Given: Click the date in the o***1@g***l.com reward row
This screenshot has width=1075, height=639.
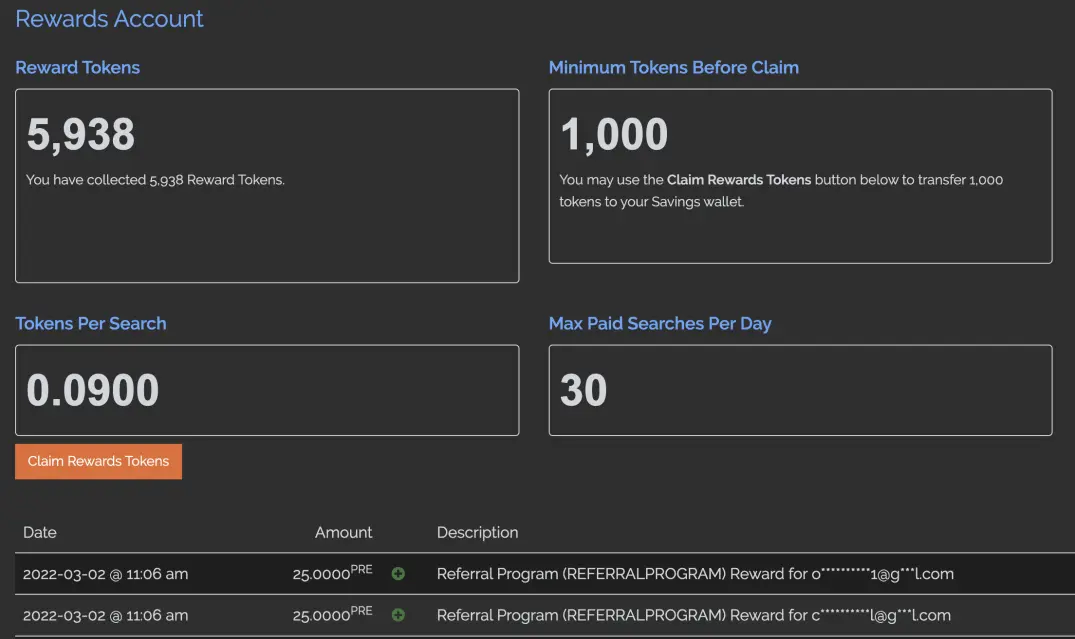Looking at the screenshot, I should click(x=106, y=574).
